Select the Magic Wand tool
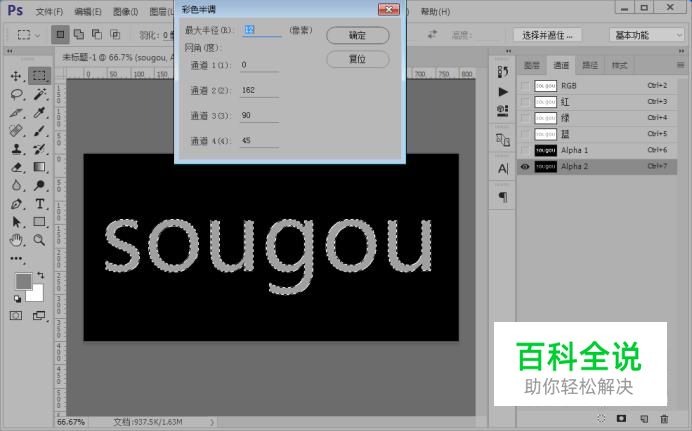 39,94
